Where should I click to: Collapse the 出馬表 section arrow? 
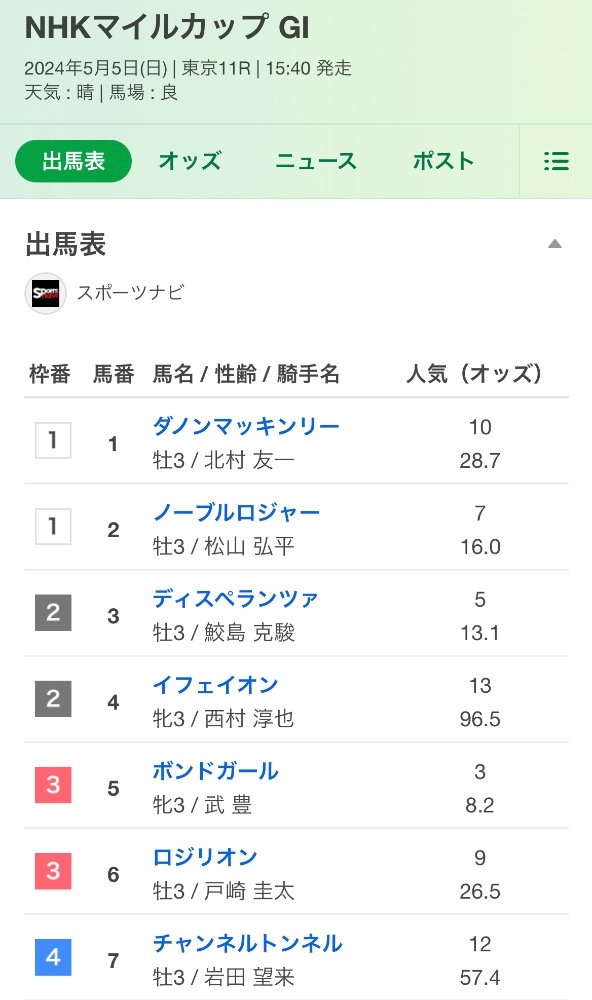click(555, 244)
